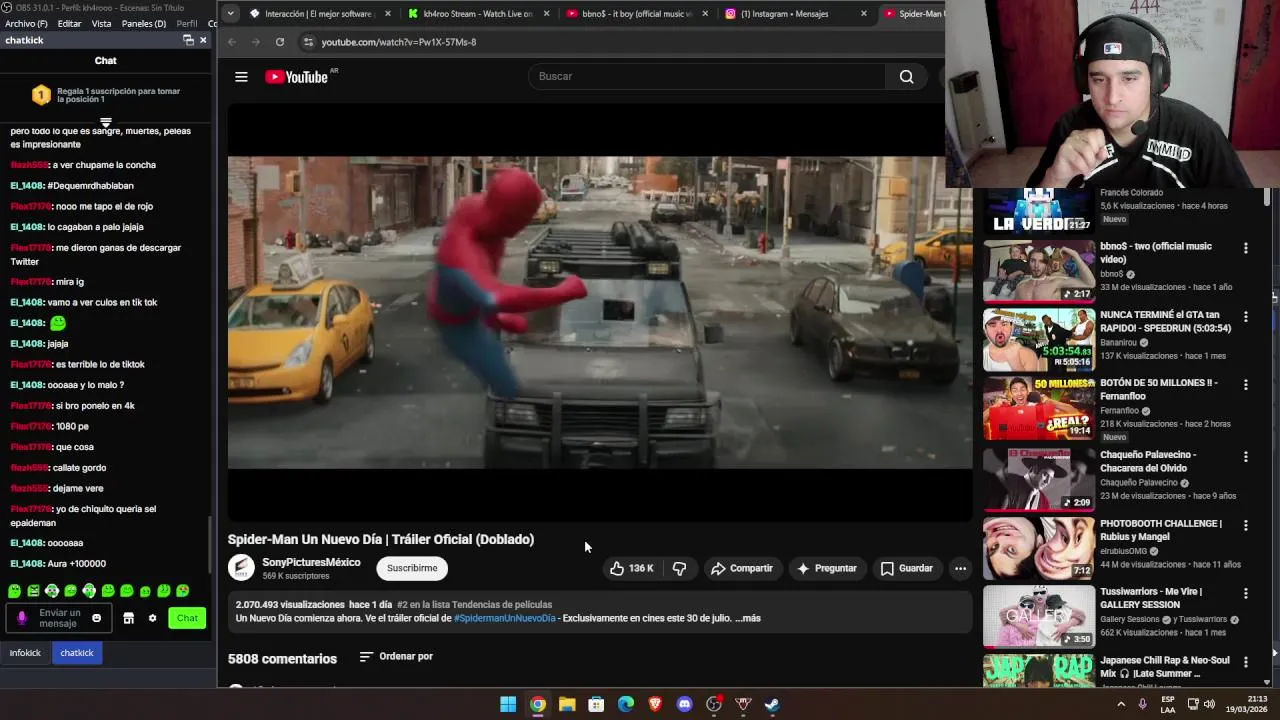Image resolution: width=1280 pixels, height=720 pixels.
Task: Open Chrome tab search dropdown arrow
Action: click(230, 13)
